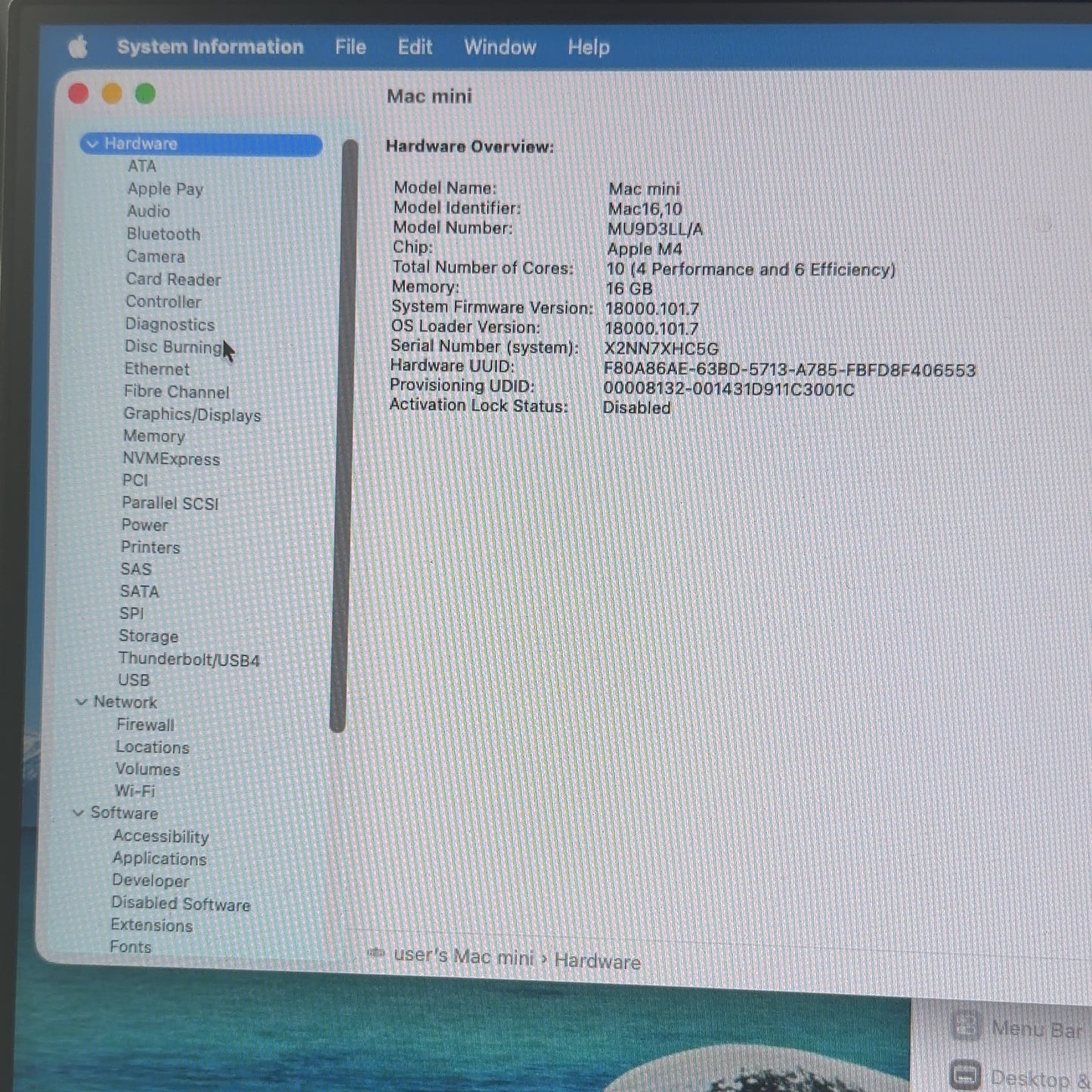This screenshot has width=1092, height=1092.
Task: Select Memory in the sidebar list
Action: tap(153, 436)
